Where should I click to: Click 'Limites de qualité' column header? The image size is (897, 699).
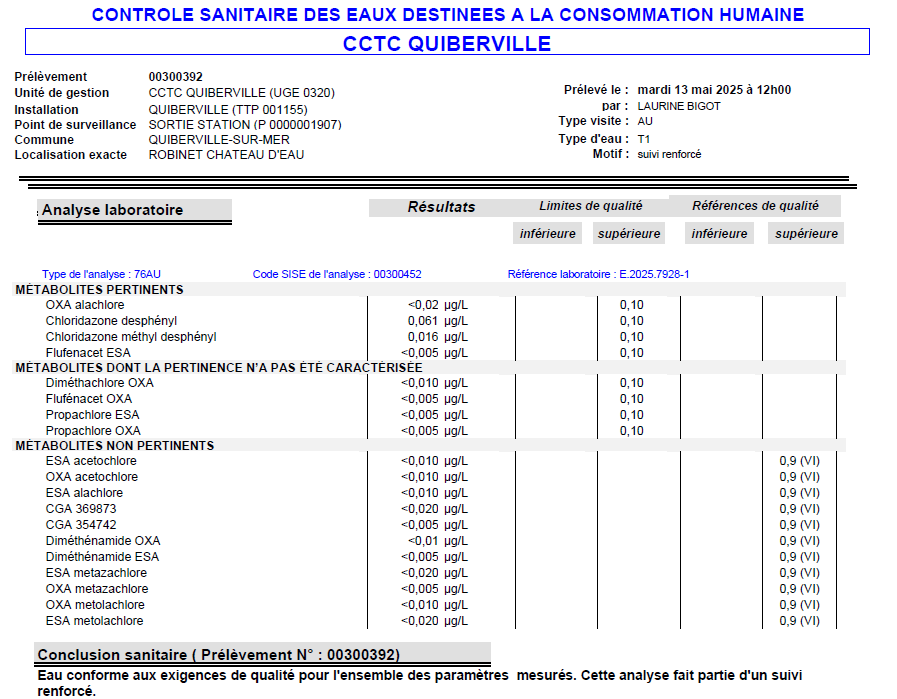[590, 206]
